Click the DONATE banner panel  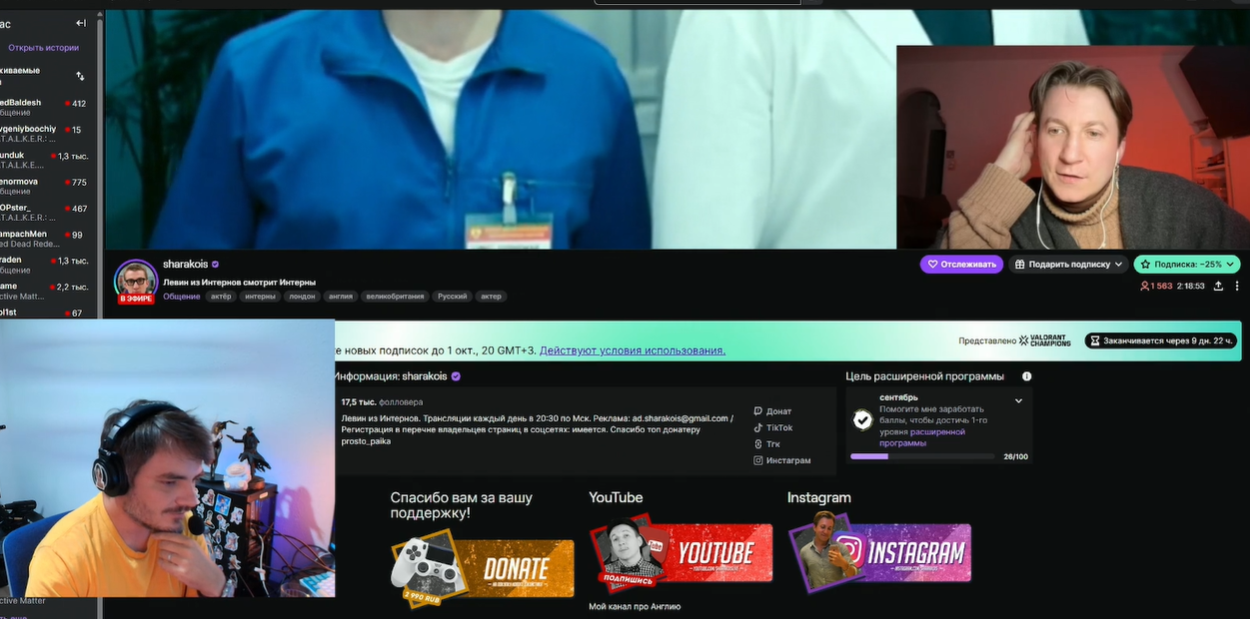coord(482,567)
